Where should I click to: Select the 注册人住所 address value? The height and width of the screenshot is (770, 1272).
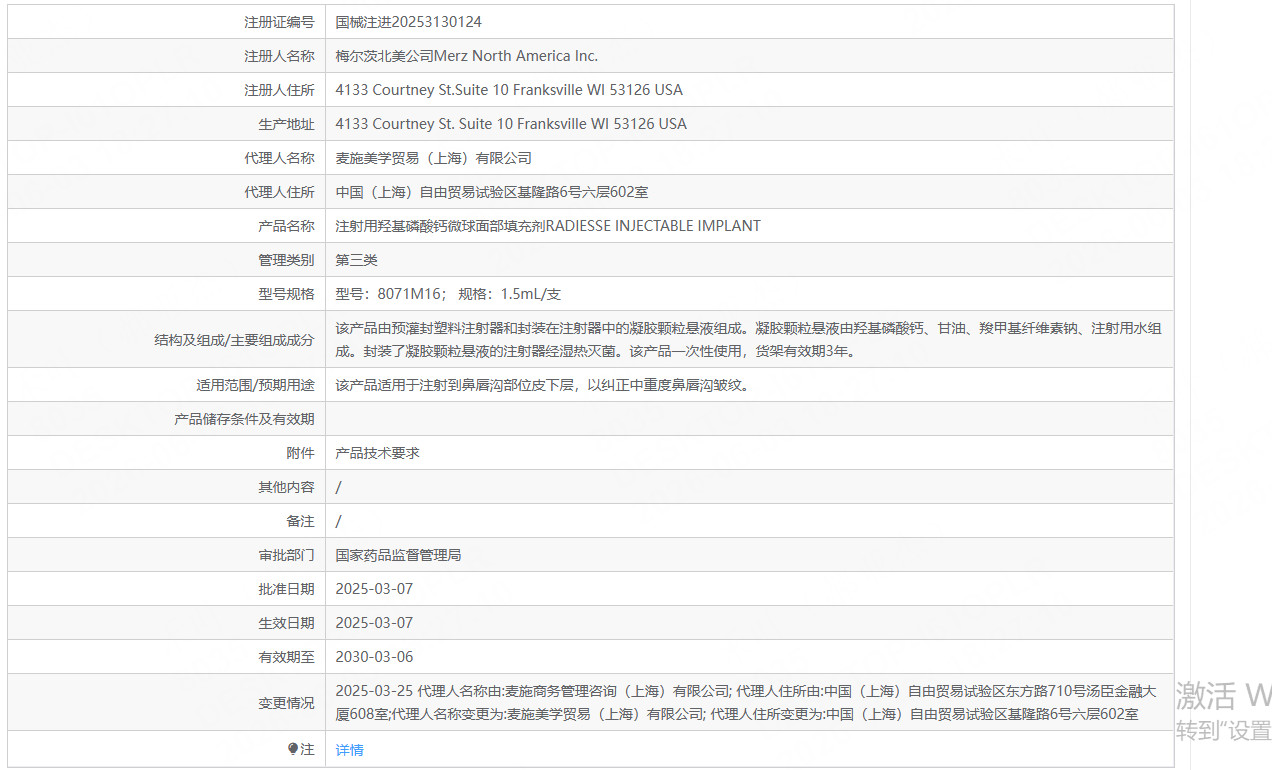[x=509, y=89]
